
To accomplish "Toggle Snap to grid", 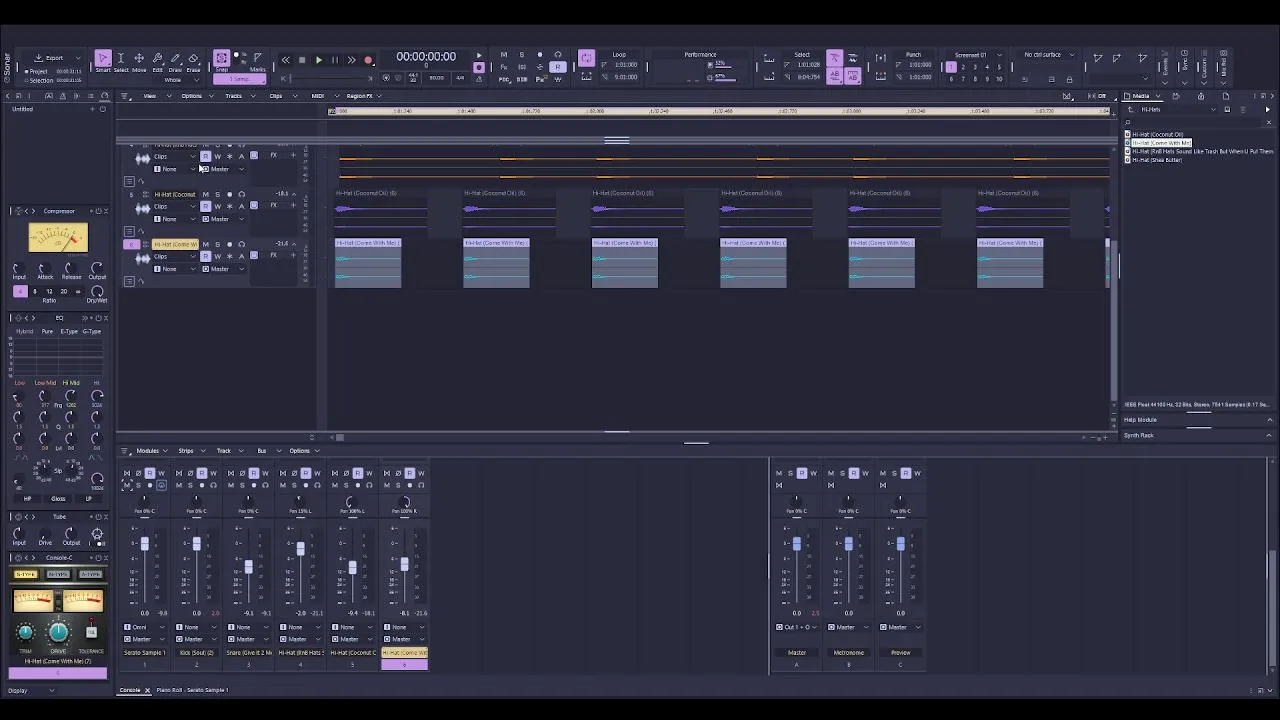I will tap(222, 59).
